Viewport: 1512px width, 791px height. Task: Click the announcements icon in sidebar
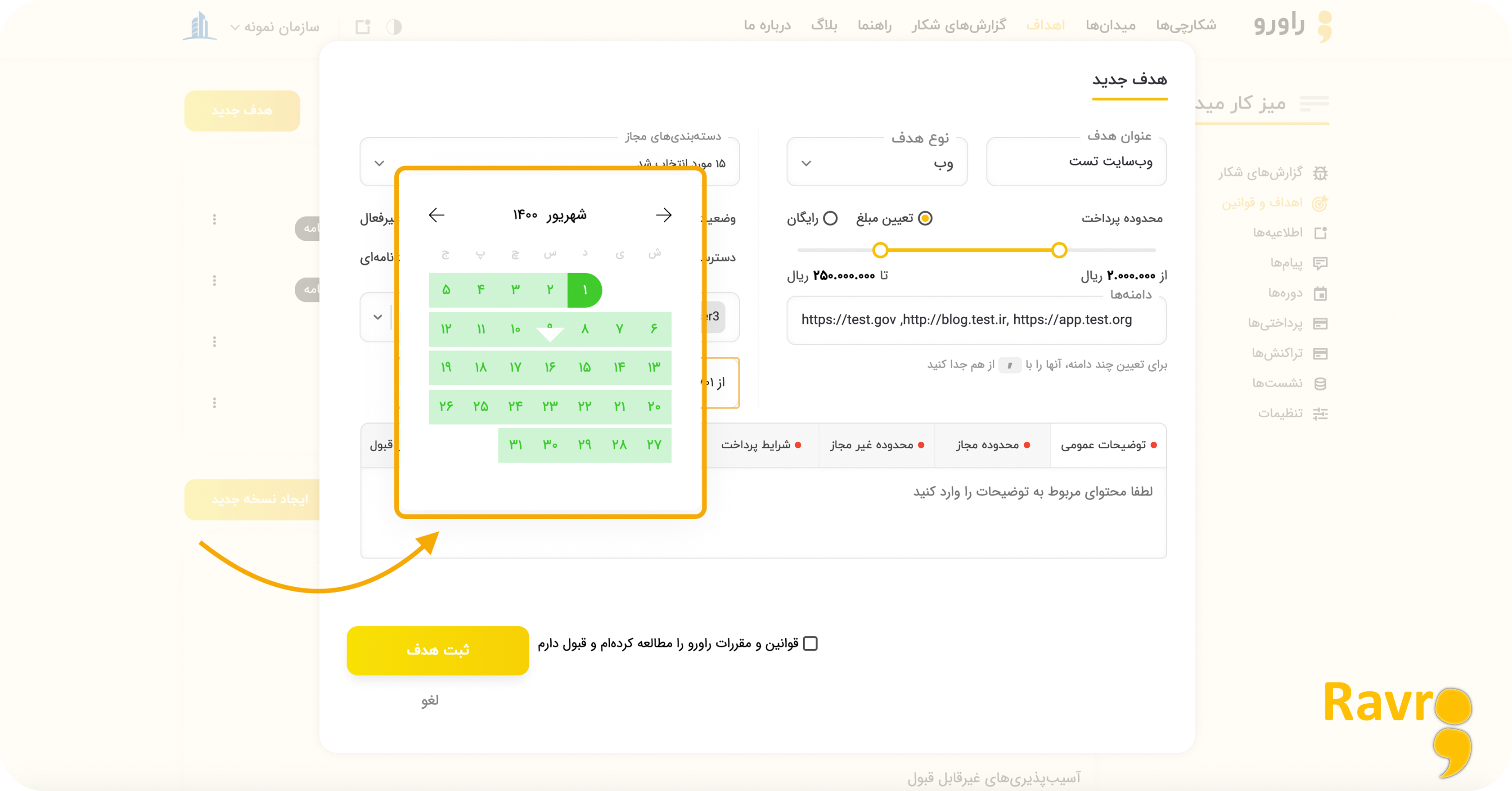click(x=1320, y=233)
